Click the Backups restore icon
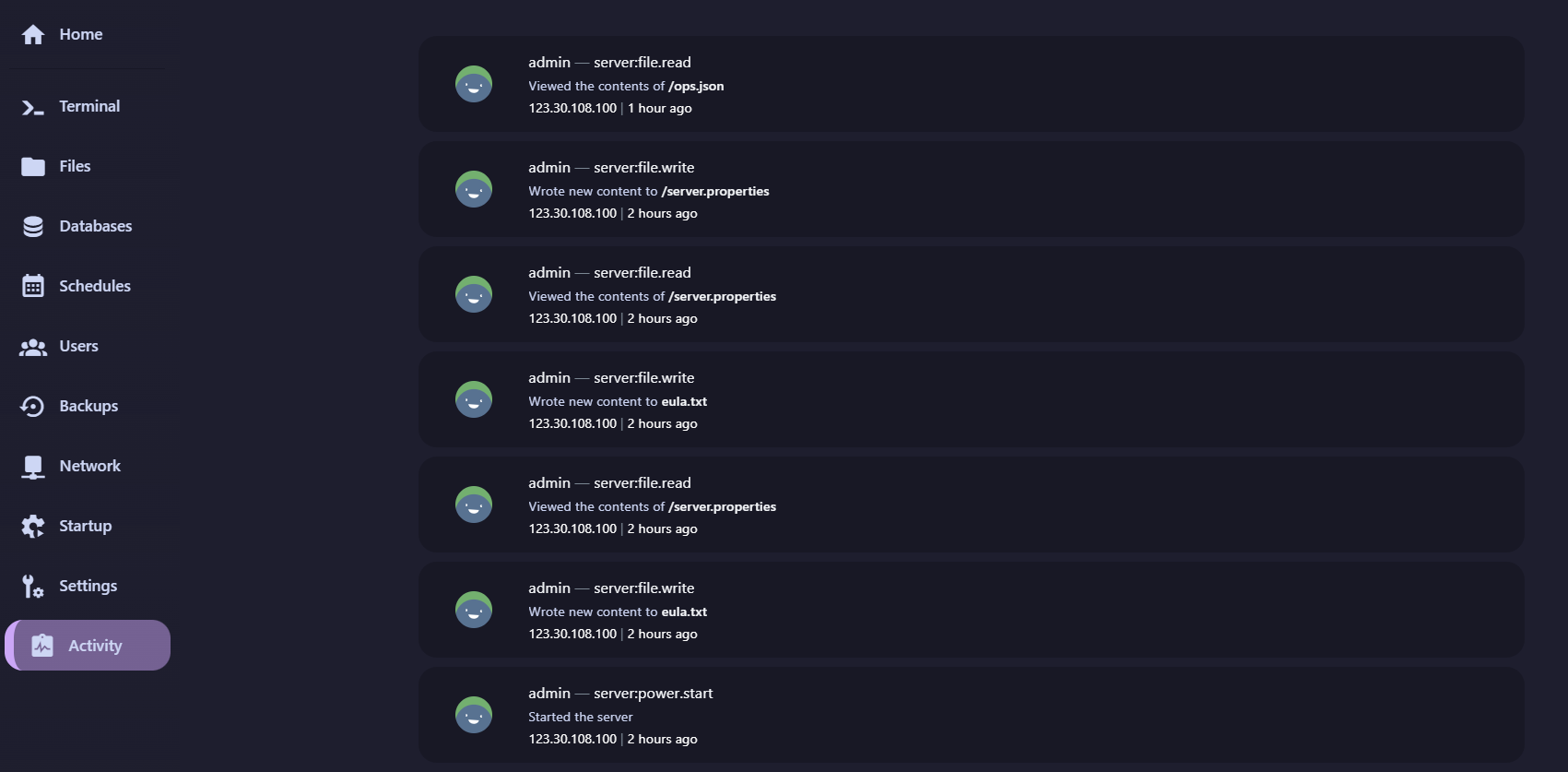1568x772 pixels. click(33, 407)
